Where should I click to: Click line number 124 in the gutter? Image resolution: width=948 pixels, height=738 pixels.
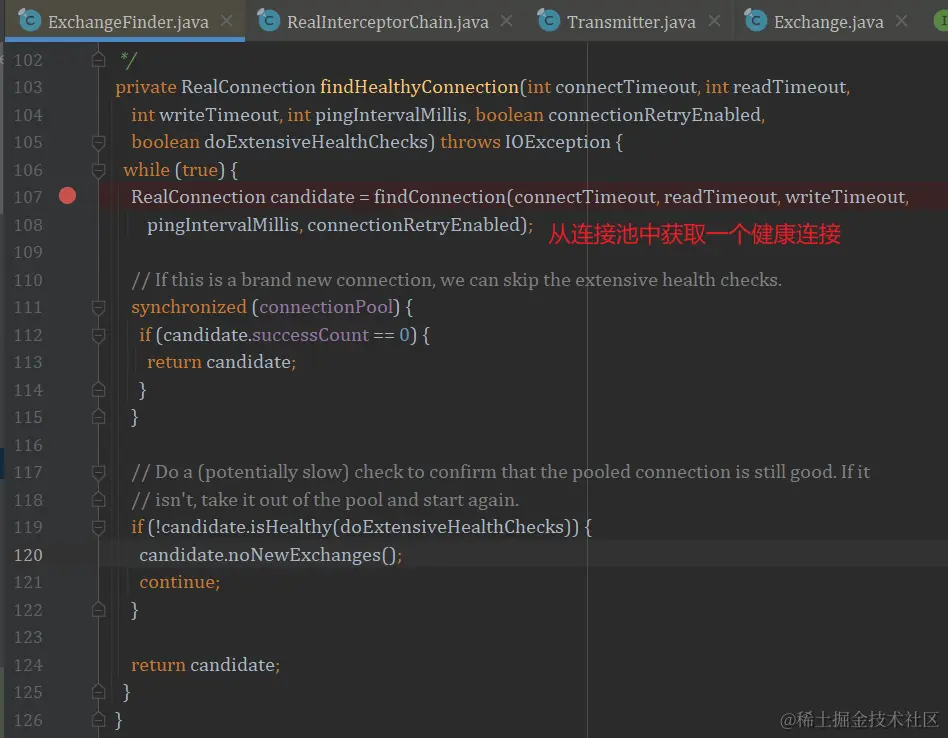tap(28, 665)
